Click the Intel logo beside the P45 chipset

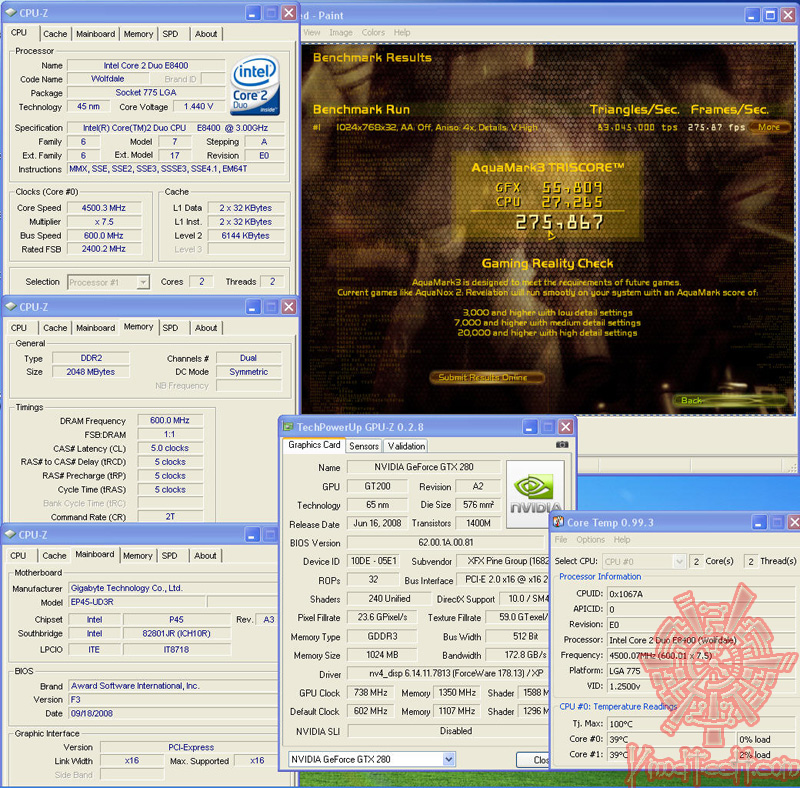(95, 619)
